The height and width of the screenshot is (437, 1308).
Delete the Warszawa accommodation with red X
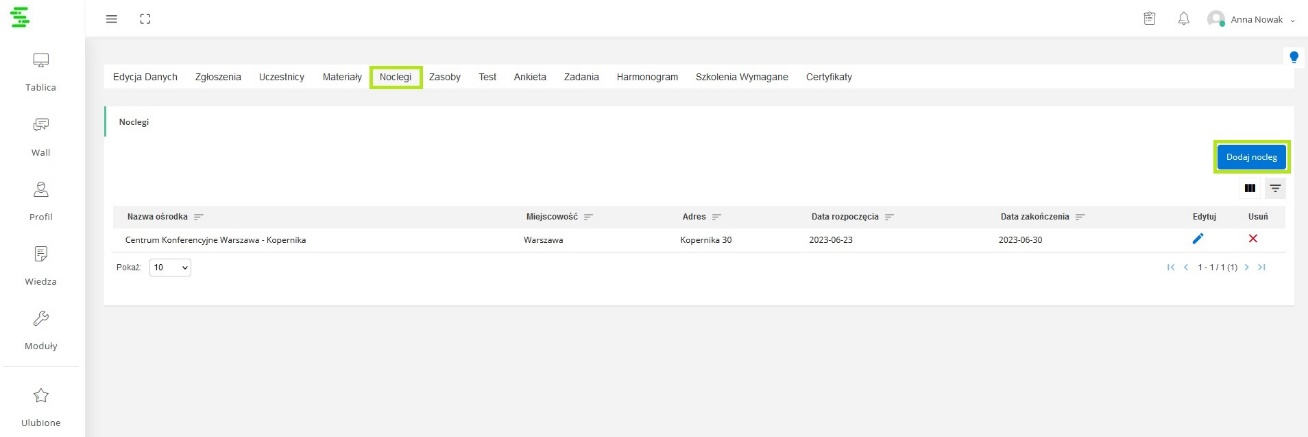[1253, 239]
